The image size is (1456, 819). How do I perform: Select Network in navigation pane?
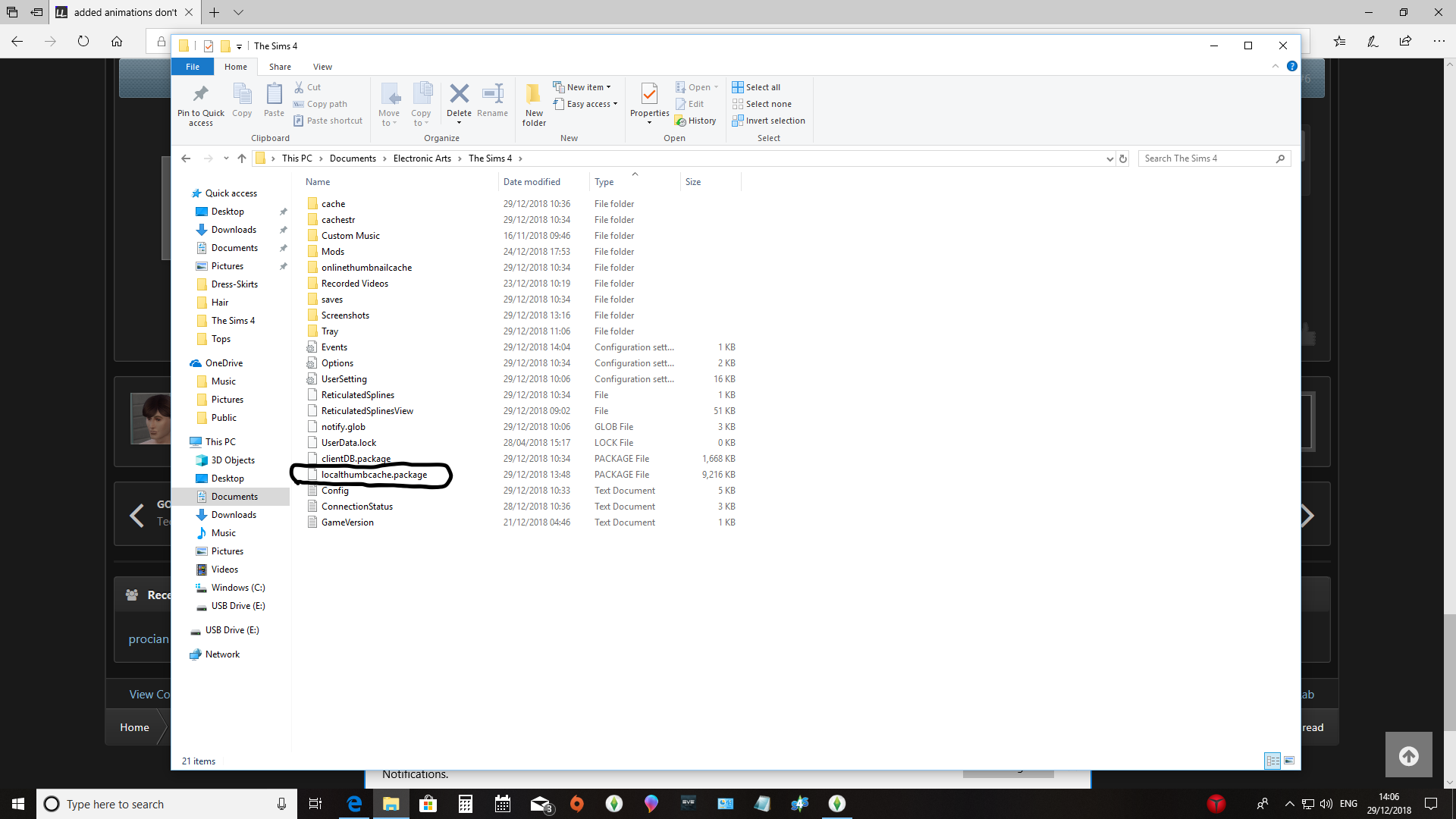[222, 654]
